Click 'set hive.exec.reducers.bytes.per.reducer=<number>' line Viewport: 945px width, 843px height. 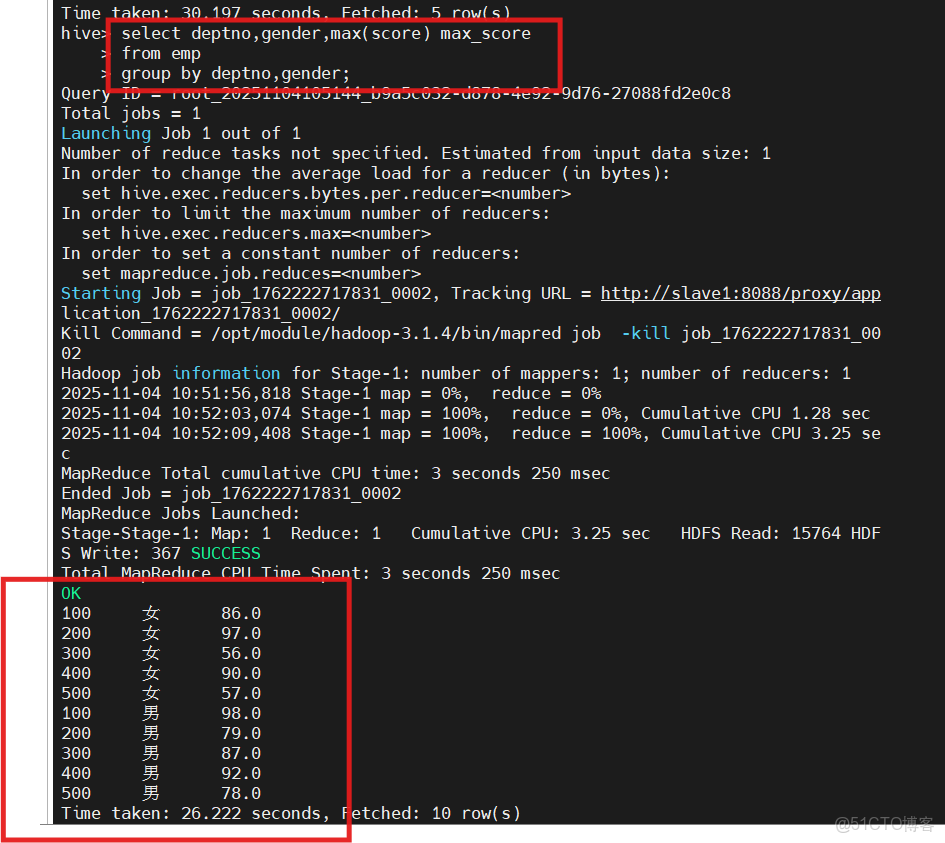click(x=326, y=193)
